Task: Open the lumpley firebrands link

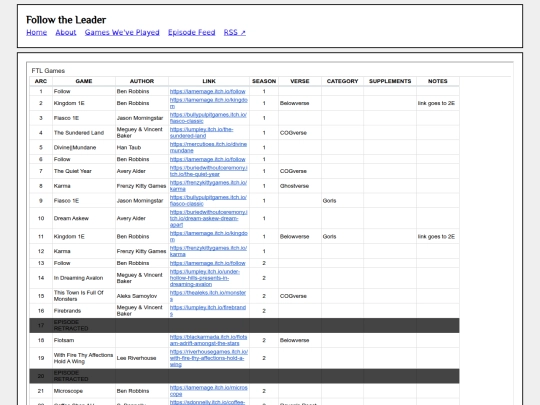Action: pos(208,311)
